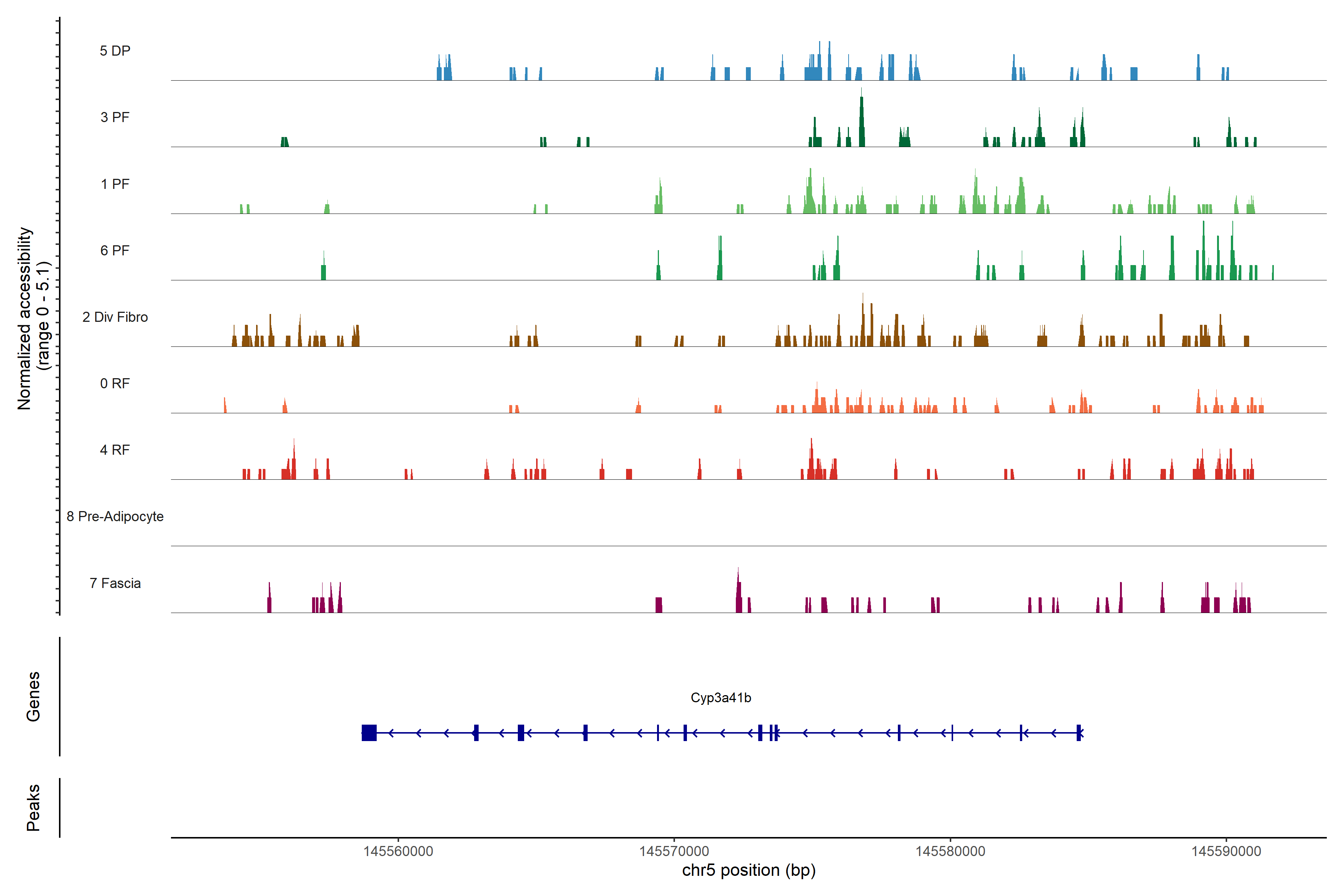Select the 2 Div Fibro label
This screenshot has height=896, width=1344.
tap(115, 317)
